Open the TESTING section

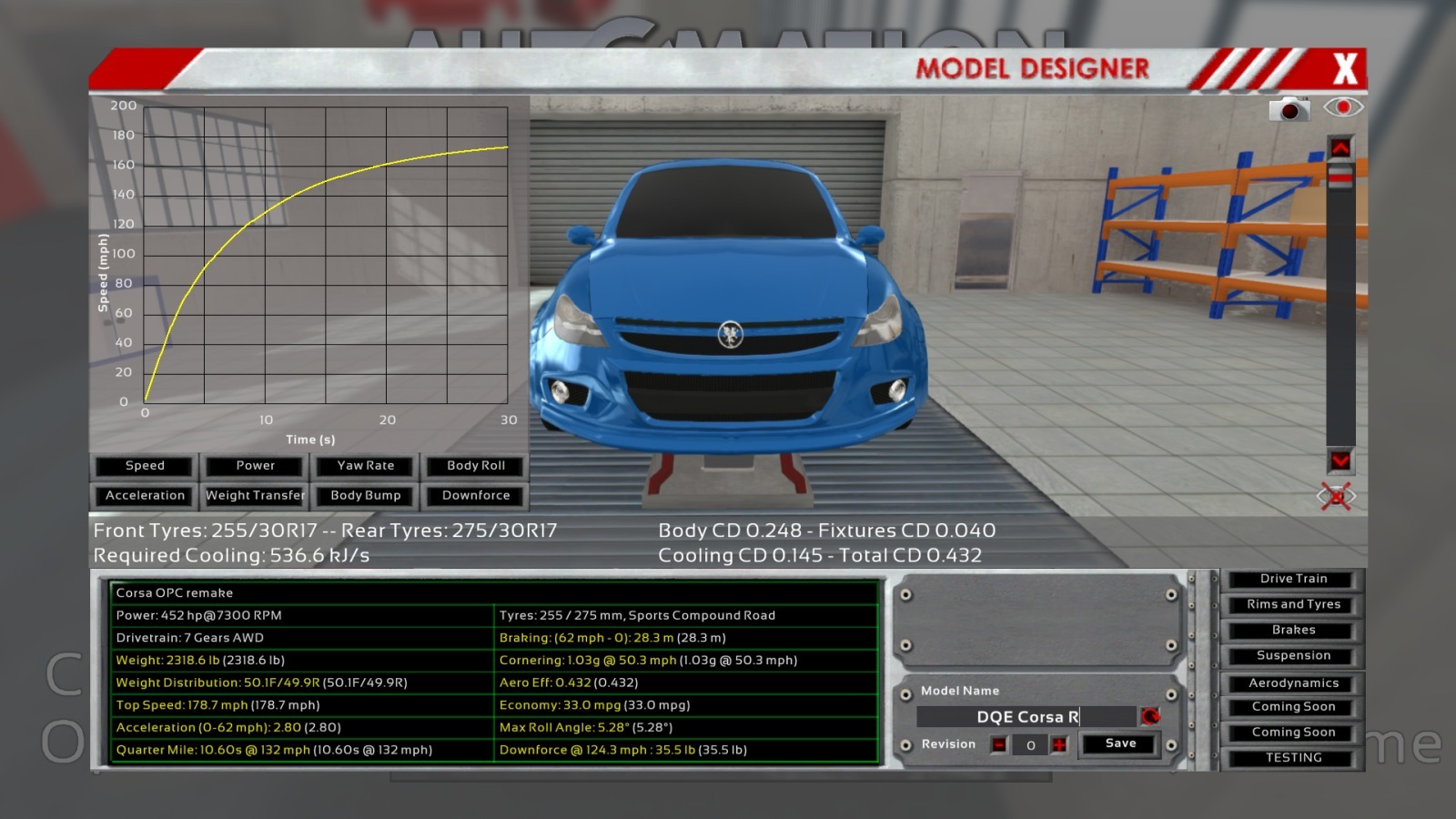coord(1293,758)
